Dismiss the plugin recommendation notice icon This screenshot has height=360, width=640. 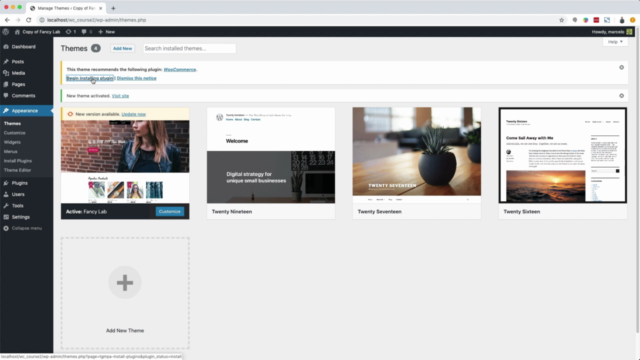click(x=621, y=67)
